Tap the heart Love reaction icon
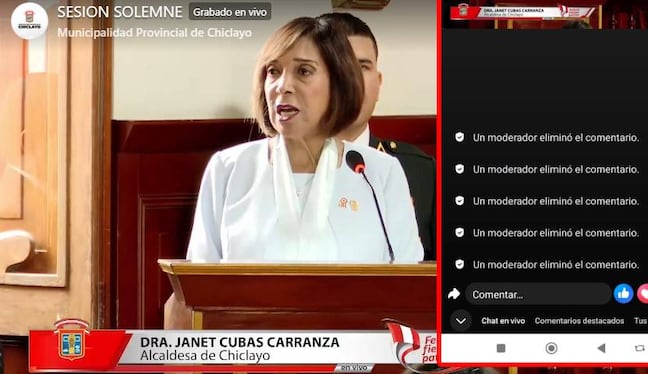Screen dimensions: 648x374 (x=643, y=294)
